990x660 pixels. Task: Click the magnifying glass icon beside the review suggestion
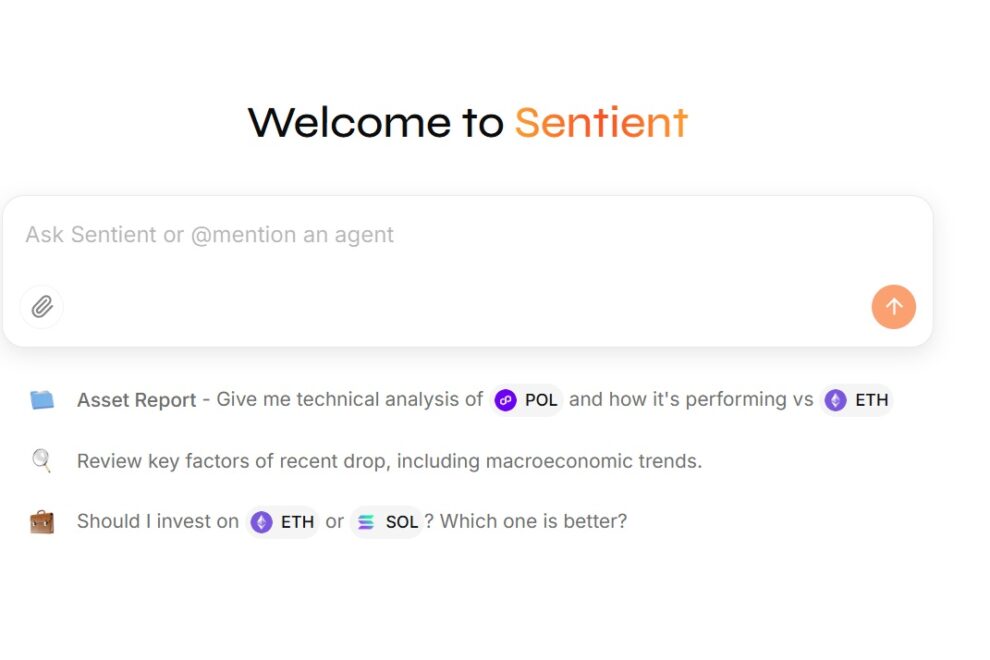coord(40,460)
